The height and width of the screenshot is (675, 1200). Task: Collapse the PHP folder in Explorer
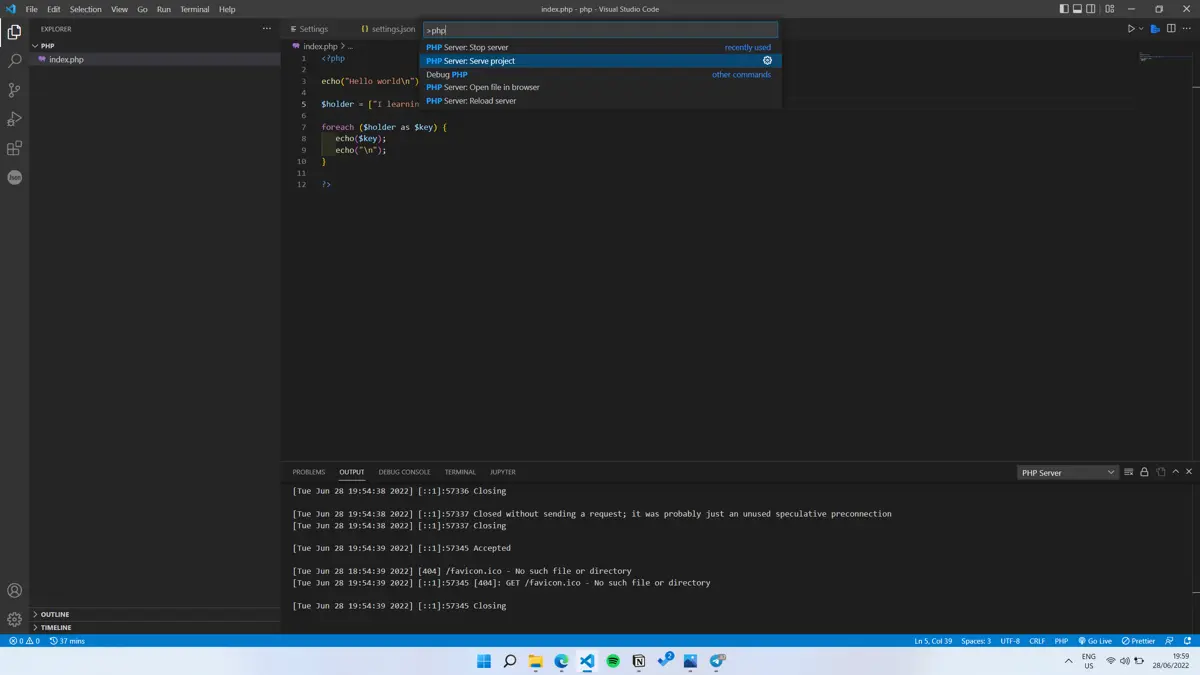(155, 46)
